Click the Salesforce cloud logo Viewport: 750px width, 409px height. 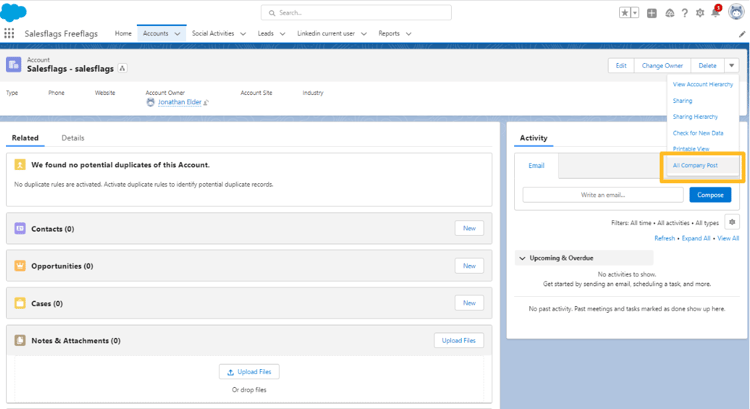tap(13, 12)
